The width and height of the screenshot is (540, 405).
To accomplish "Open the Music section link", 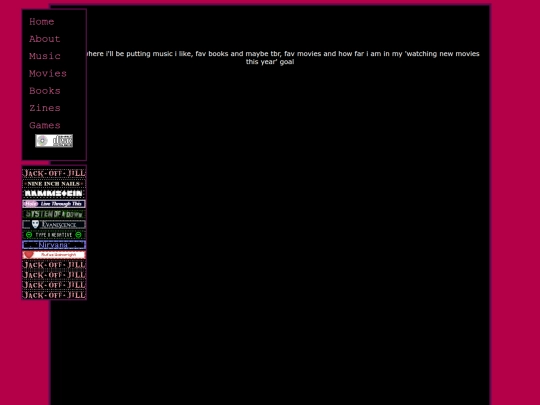I will (45, 56).
